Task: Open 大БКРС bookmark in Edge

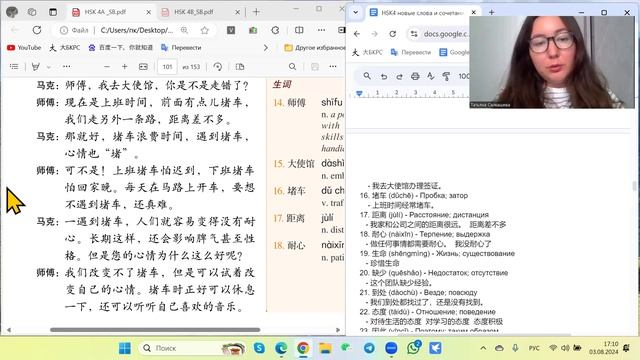Action: (64, 48)
